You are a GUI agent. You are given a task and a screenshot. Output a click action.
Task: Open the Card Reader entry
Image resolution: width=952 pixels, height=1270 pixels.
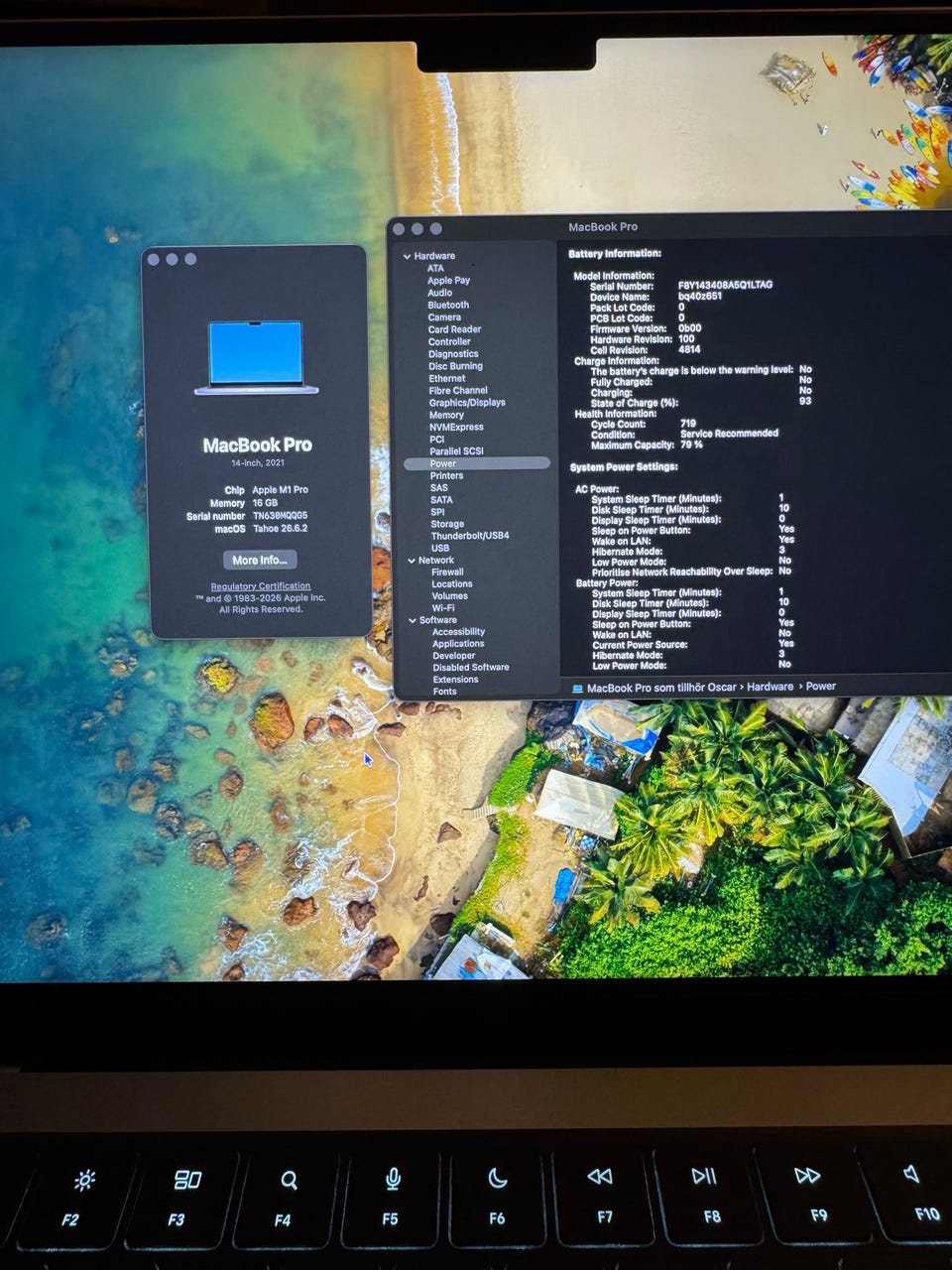tap(454, 329)
